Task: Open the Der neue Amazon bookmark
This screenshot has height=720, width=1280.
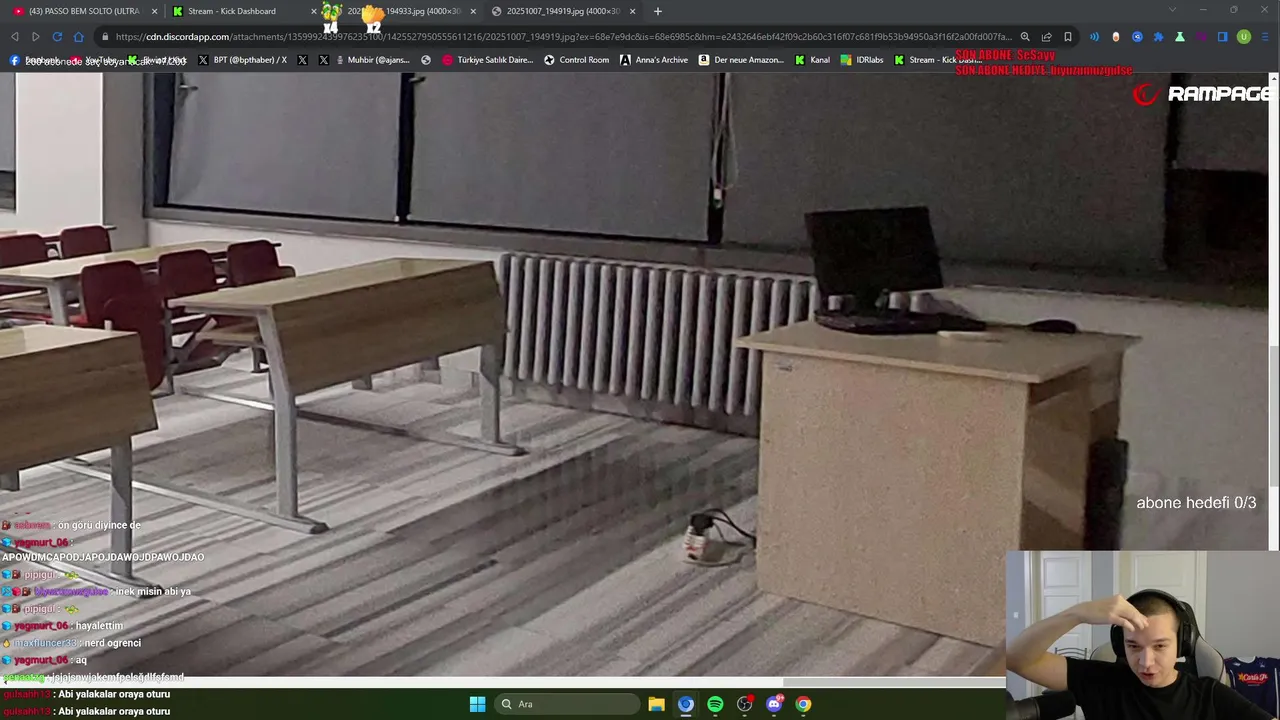Action: tap(741, 60)
